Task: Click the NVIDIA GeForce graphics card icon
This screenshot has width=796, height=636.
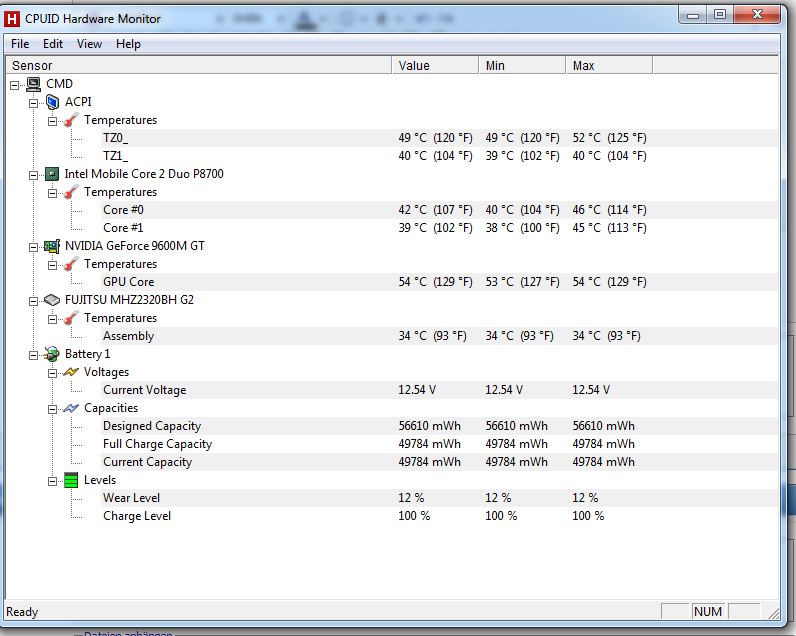Action: click(52, 246)
